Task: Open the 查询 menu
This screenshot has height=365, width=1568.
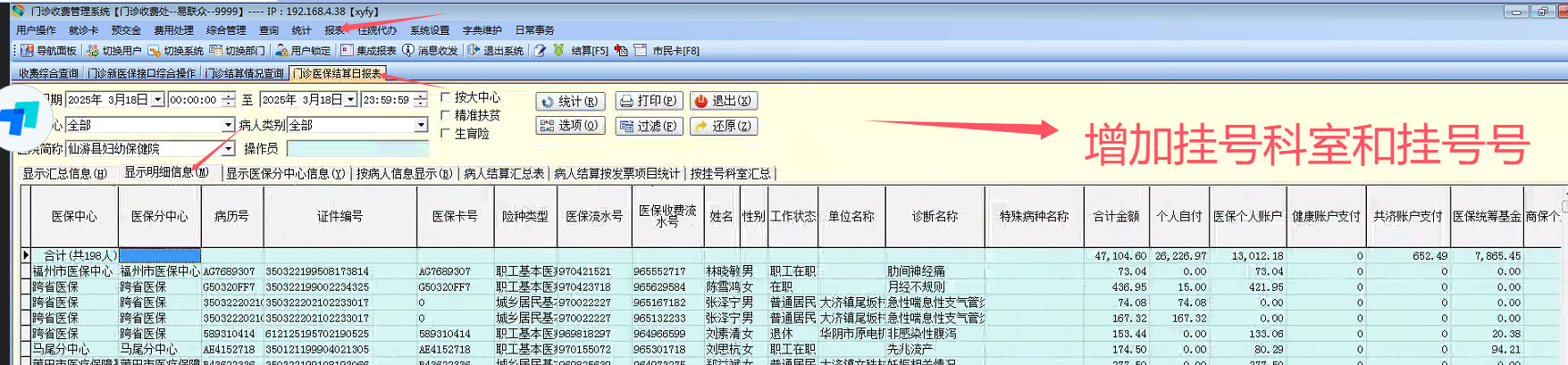Action: 269,30
